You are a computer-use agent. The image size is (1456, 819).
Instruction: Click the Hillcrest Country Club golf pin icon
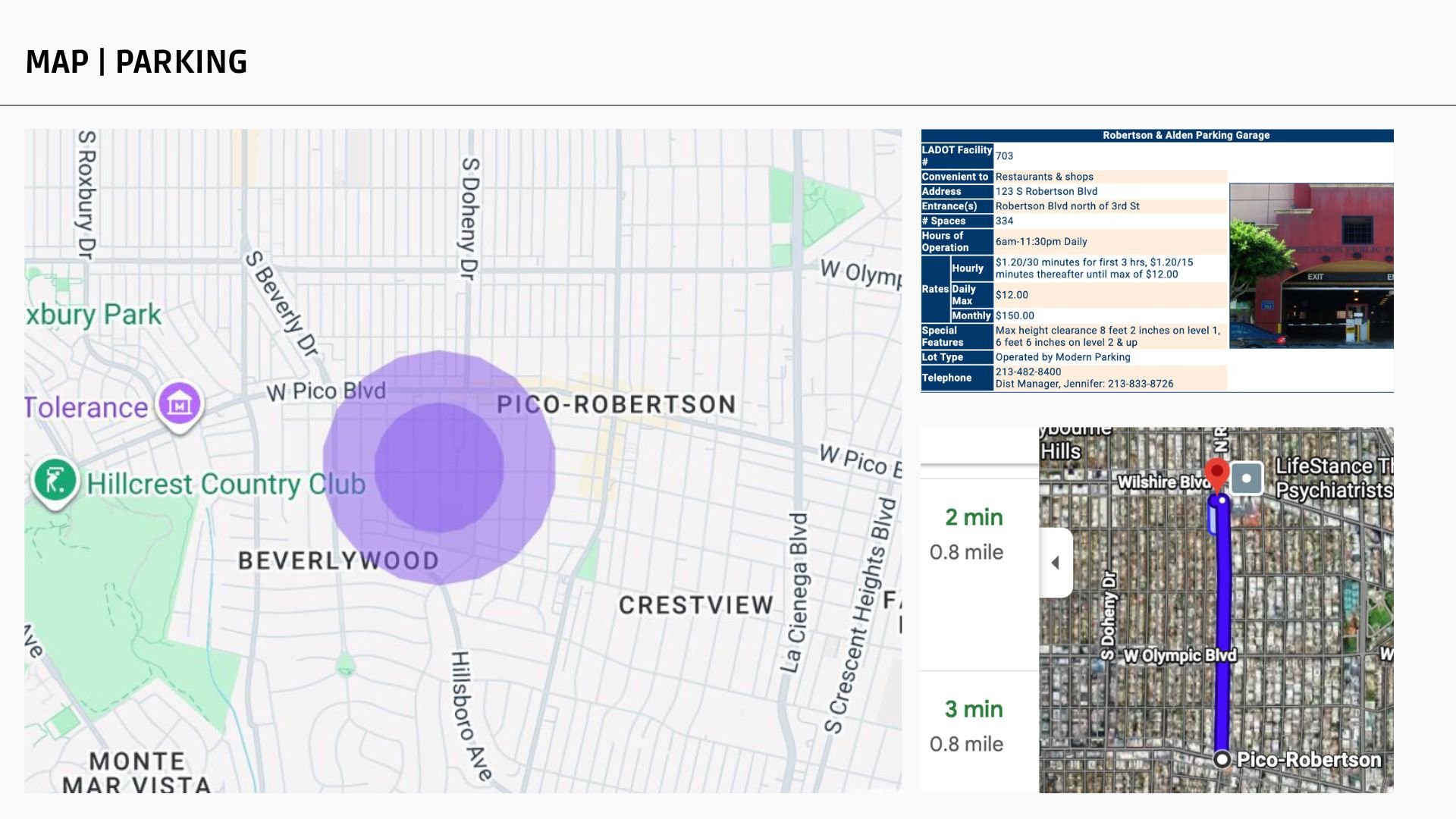coord(55,483)
